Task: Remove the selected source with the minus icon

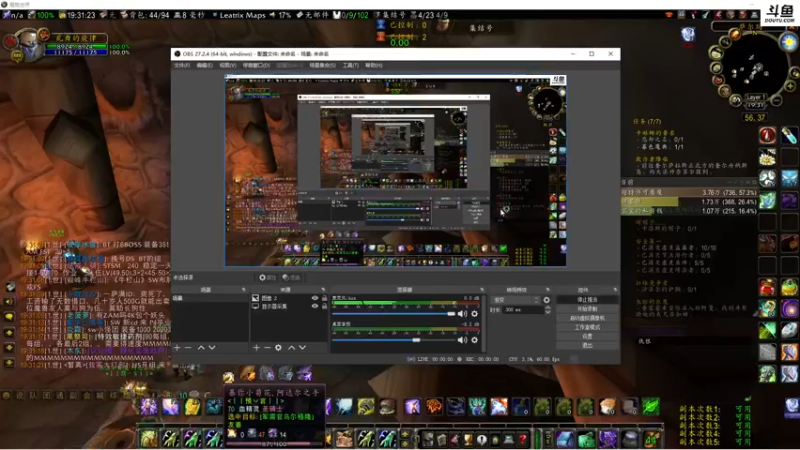Action: [267, 347]
